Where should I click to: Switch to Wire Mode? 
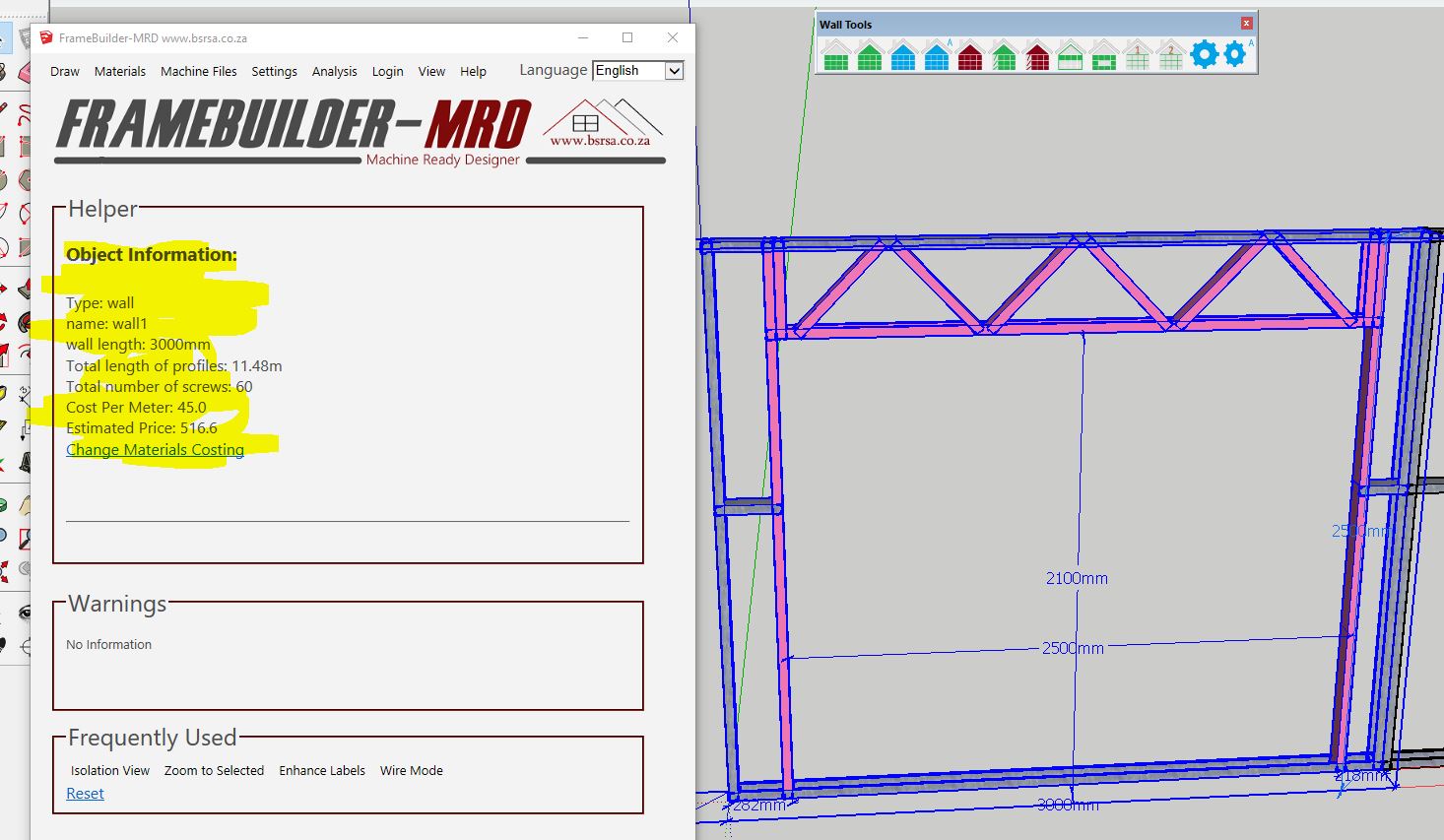412,771
